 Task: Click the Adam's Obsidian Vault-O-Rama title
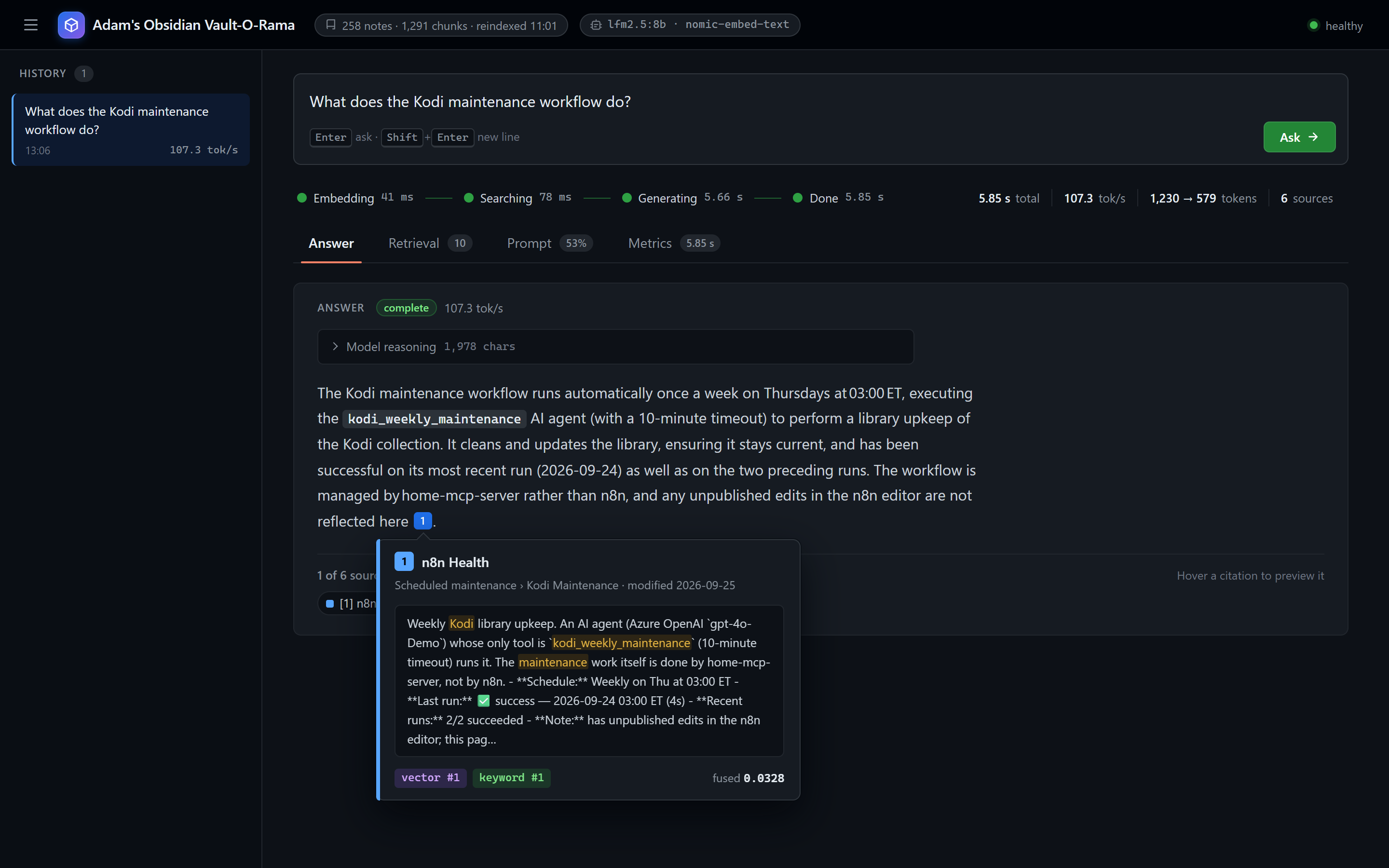[x=193, y=25]
